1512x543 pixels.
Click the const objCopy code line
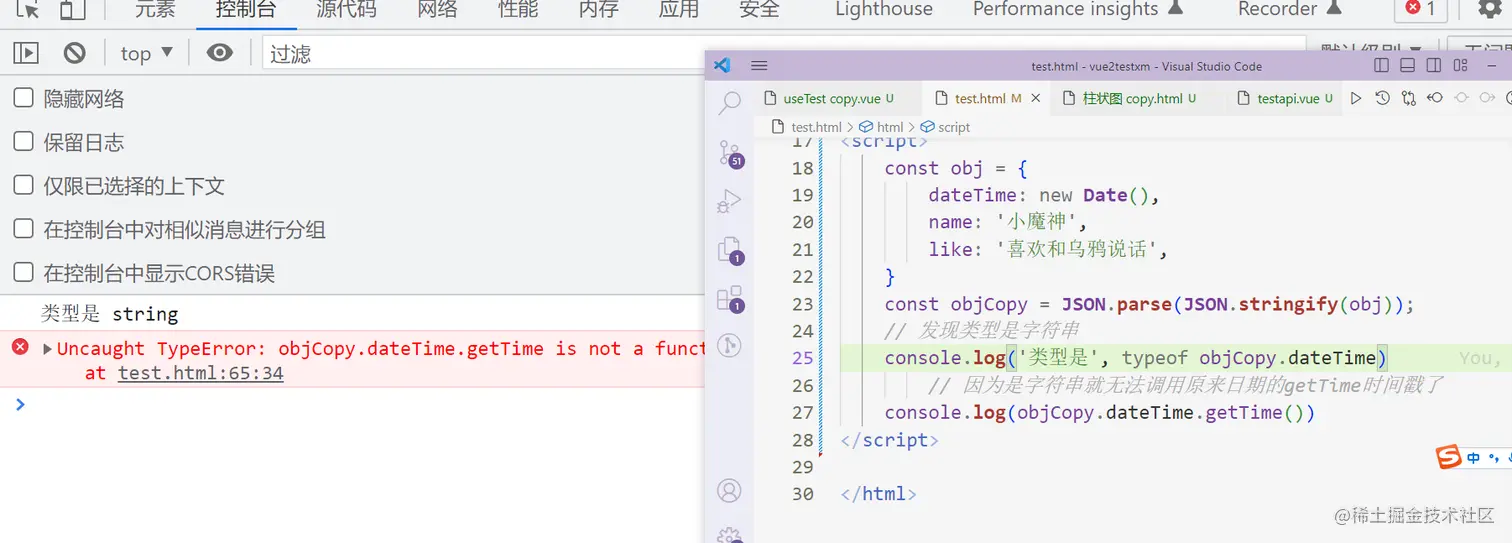coord(1150,304)
